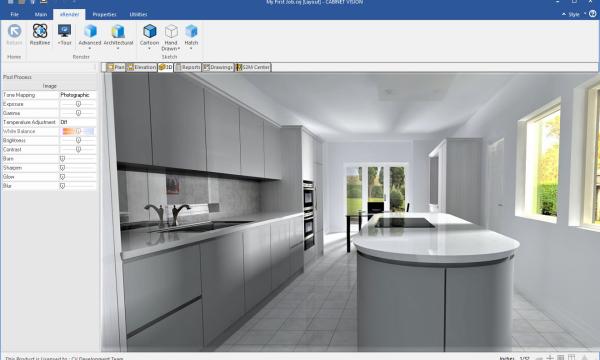
Task: Open the Utilities ribbon tab
Action: click(138, 14)
